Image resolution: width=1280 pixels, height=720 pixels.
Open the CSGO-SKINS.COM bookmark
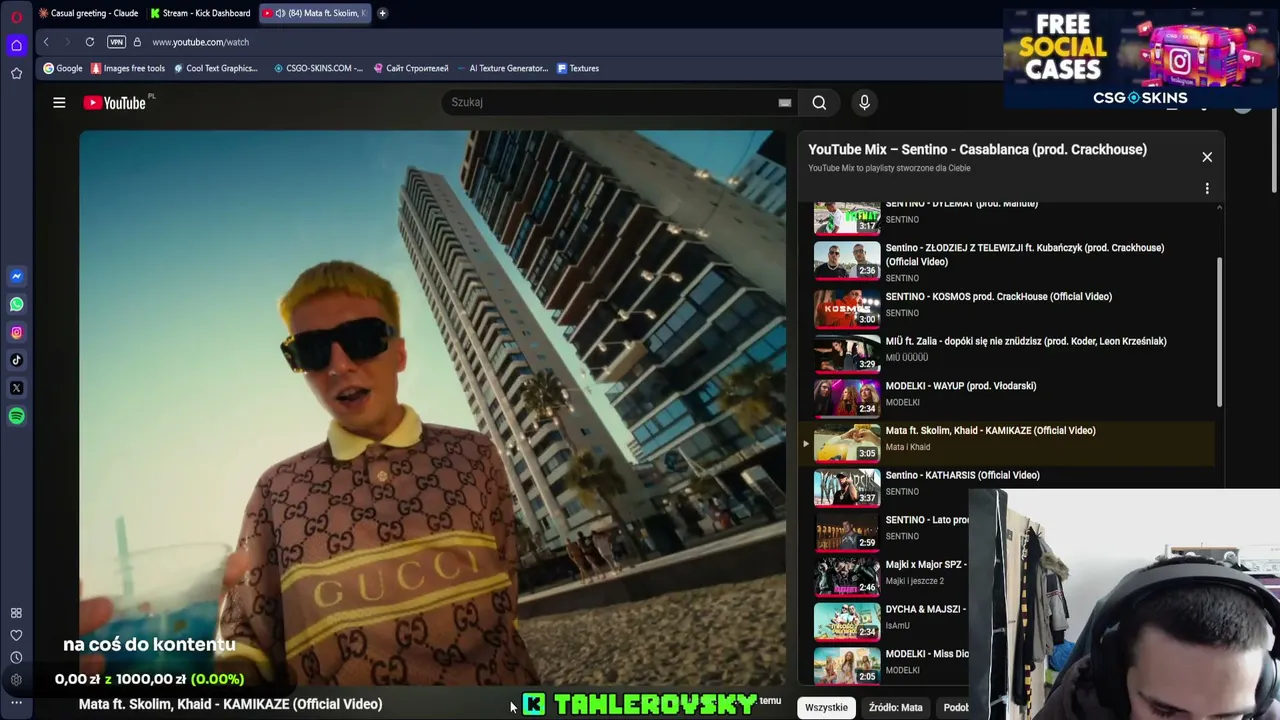[318, 68]
